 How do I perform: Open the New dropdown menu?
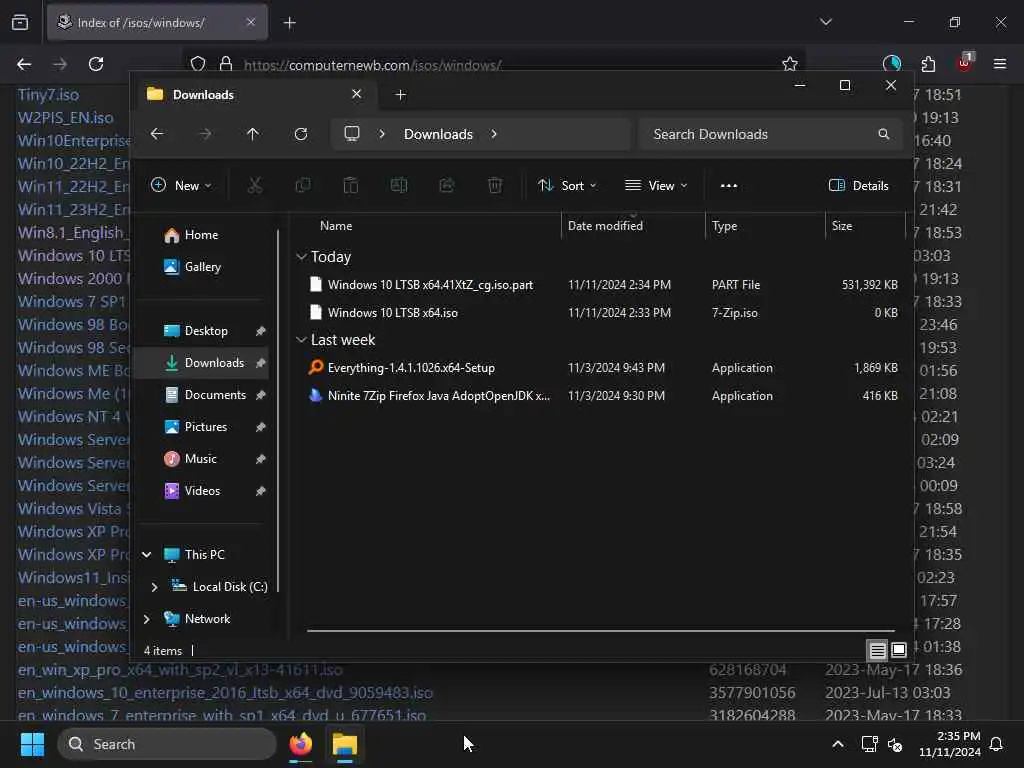tap(181, 185)
